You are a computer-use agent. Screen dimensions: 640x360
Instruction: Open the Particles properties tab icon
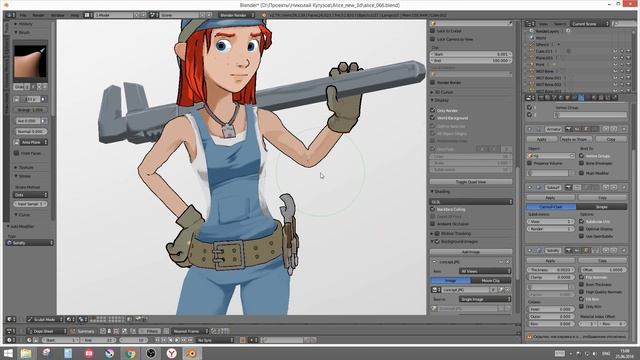607,98
